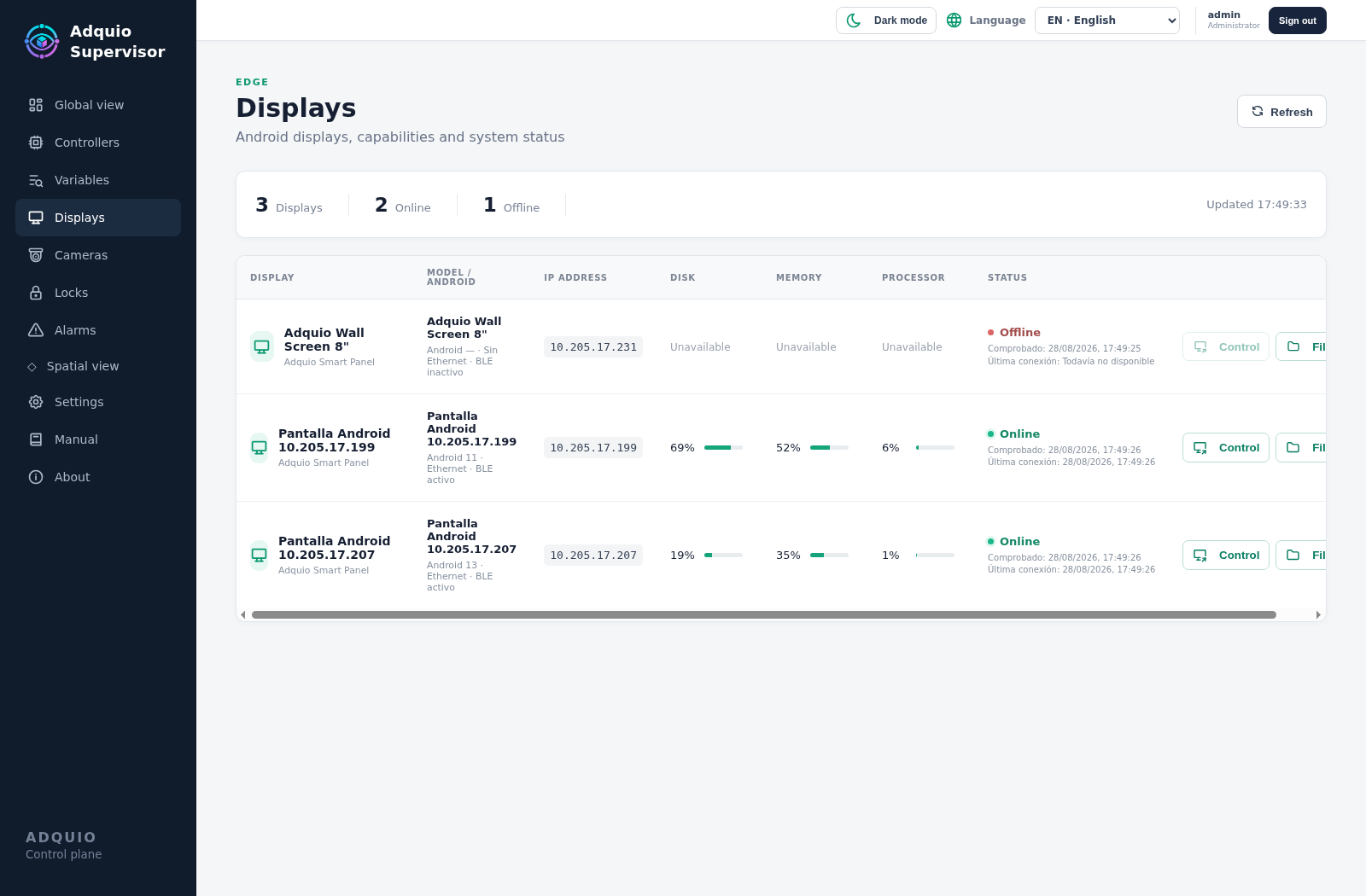Click processor usage bar showing 6%
The image size is (1366, 896).
935,448
